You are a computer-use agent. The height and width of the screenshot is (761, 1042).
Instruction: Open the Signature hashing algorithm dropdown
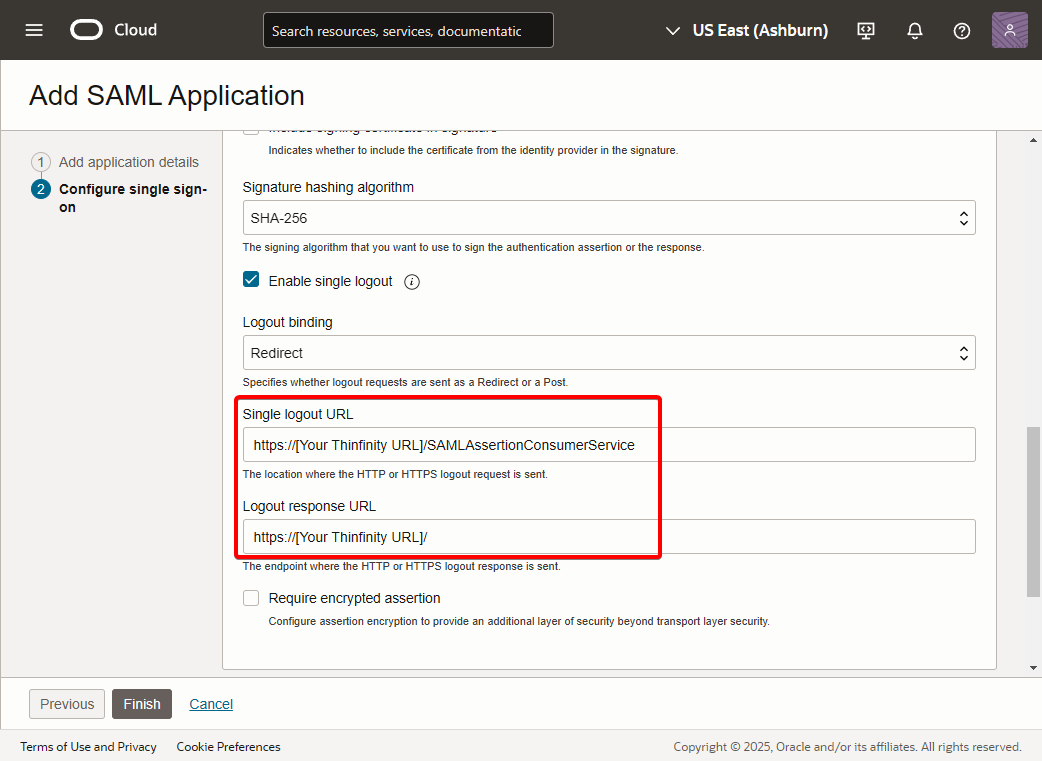(609, 218)
